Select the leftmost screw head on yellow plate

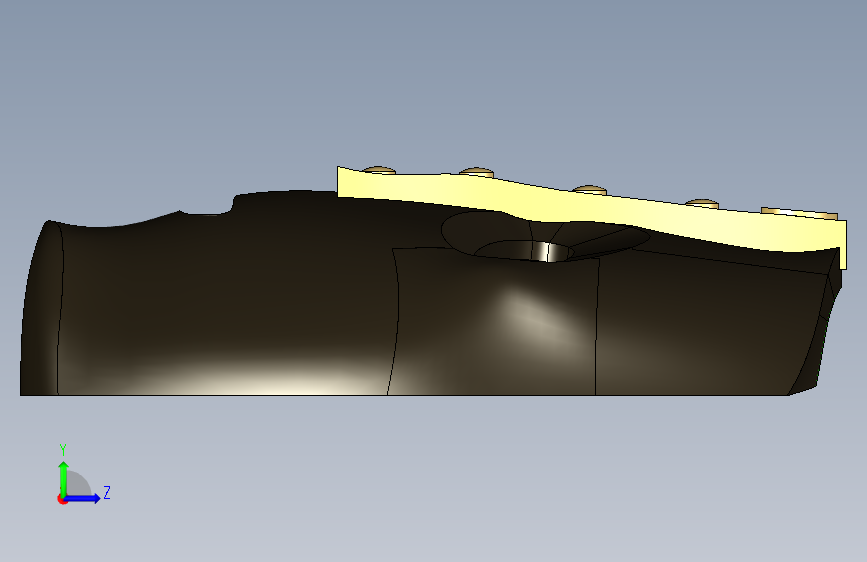coord(378,170)
